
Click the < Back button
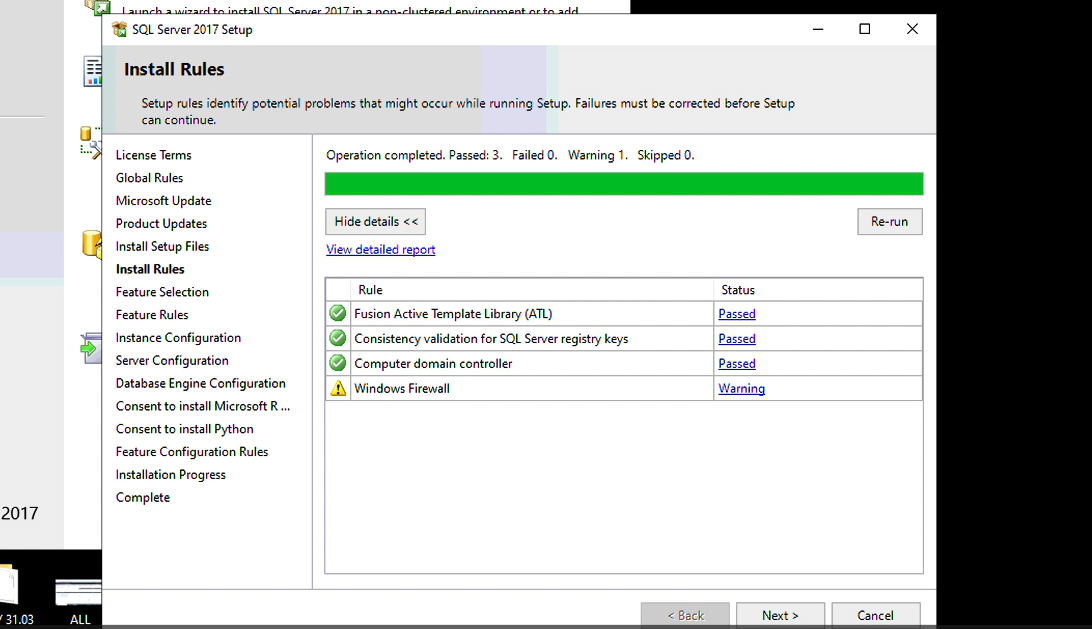click(x=685, y=615)
